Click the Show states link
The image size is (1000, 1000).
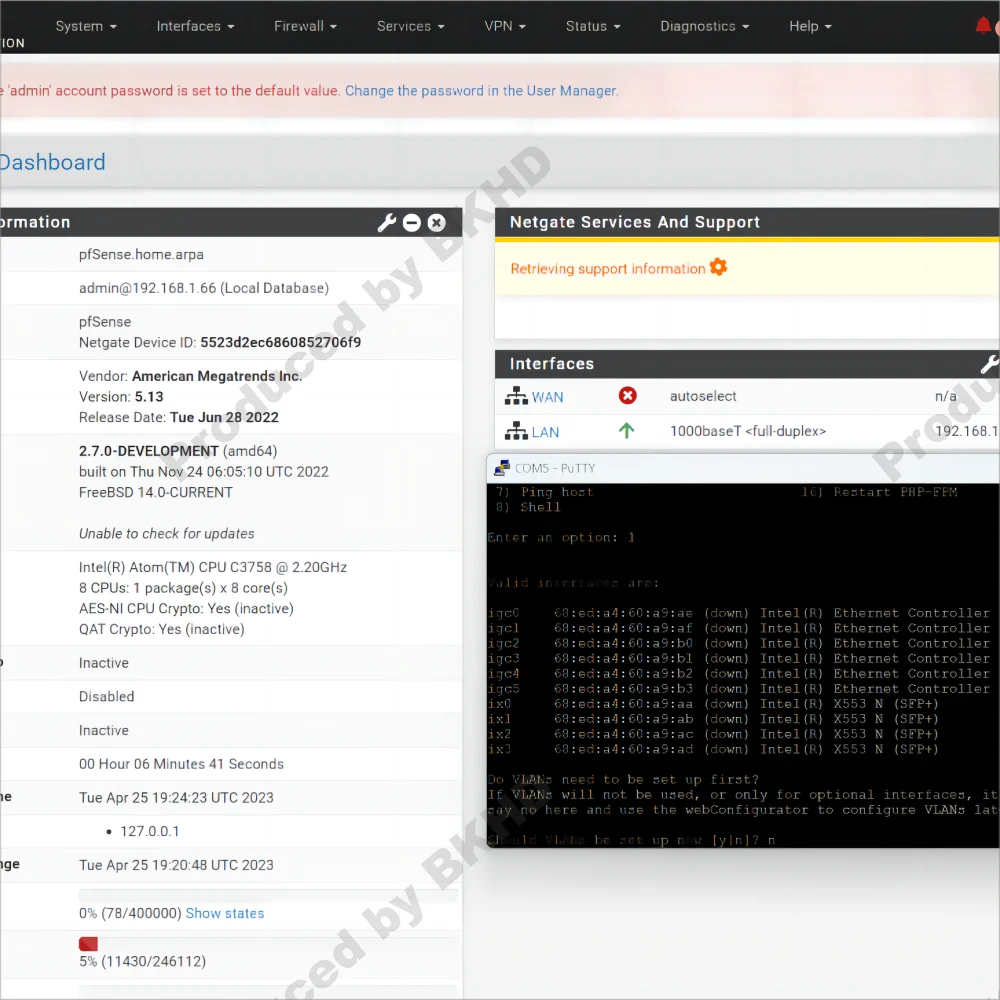click(x=224, y=913)
